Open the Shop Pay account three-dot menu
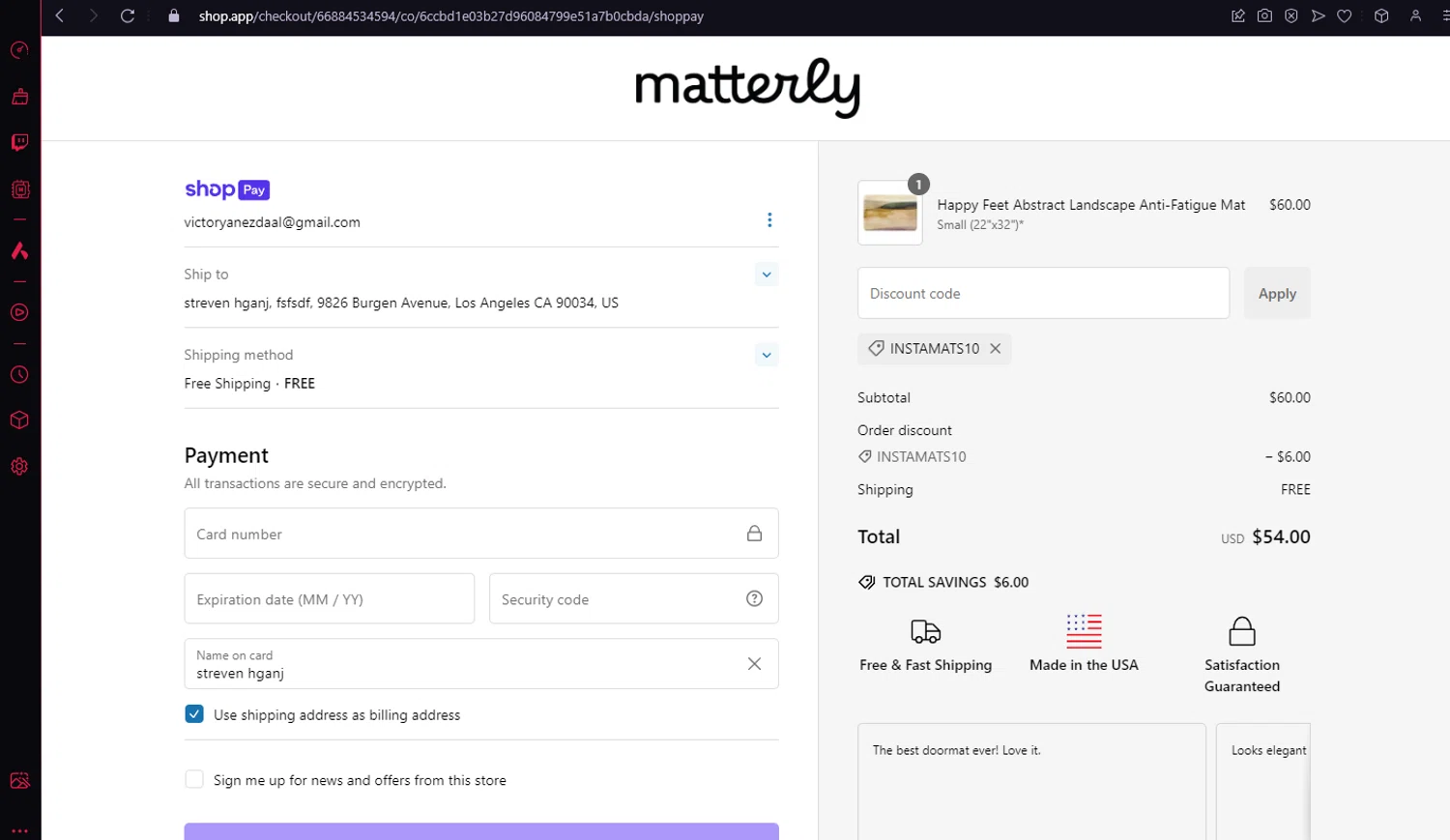Viewport: 1450px width, 840px height. tap(769, 220)
